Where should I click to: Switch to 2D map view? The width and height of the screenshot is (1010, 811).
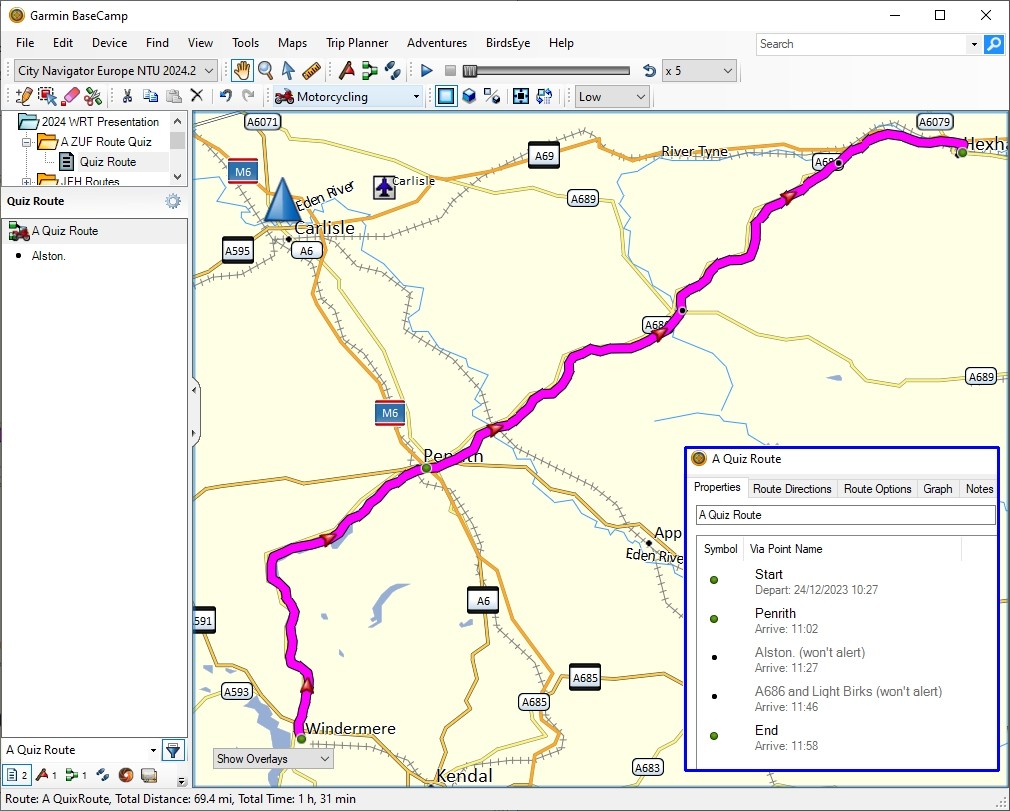click(446, 97)
